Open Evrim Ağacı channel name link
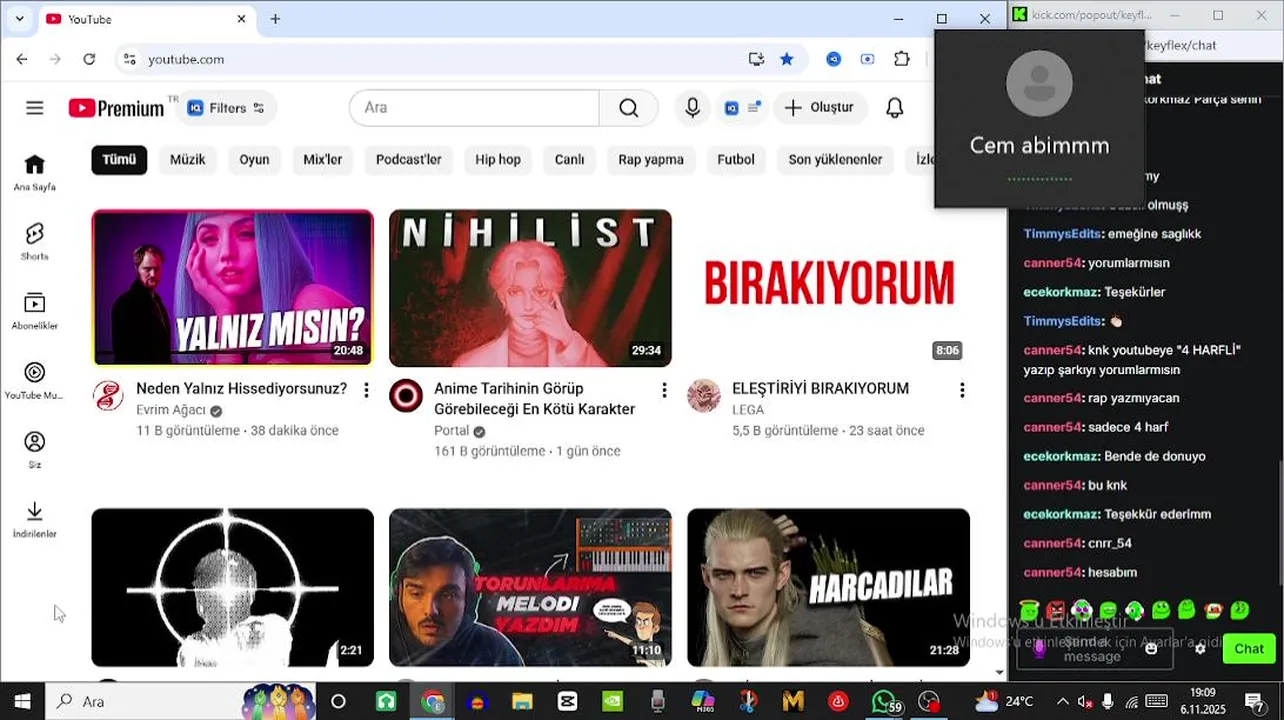Viewport: 1284px width, 720px height. click(x=171, y=410)
